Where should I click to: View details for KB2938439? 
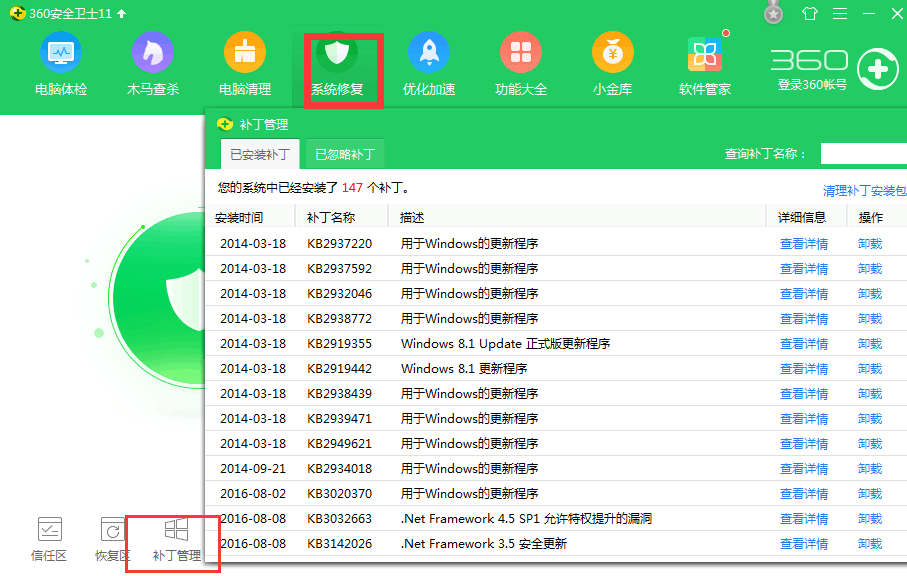(x=804, y=393)
